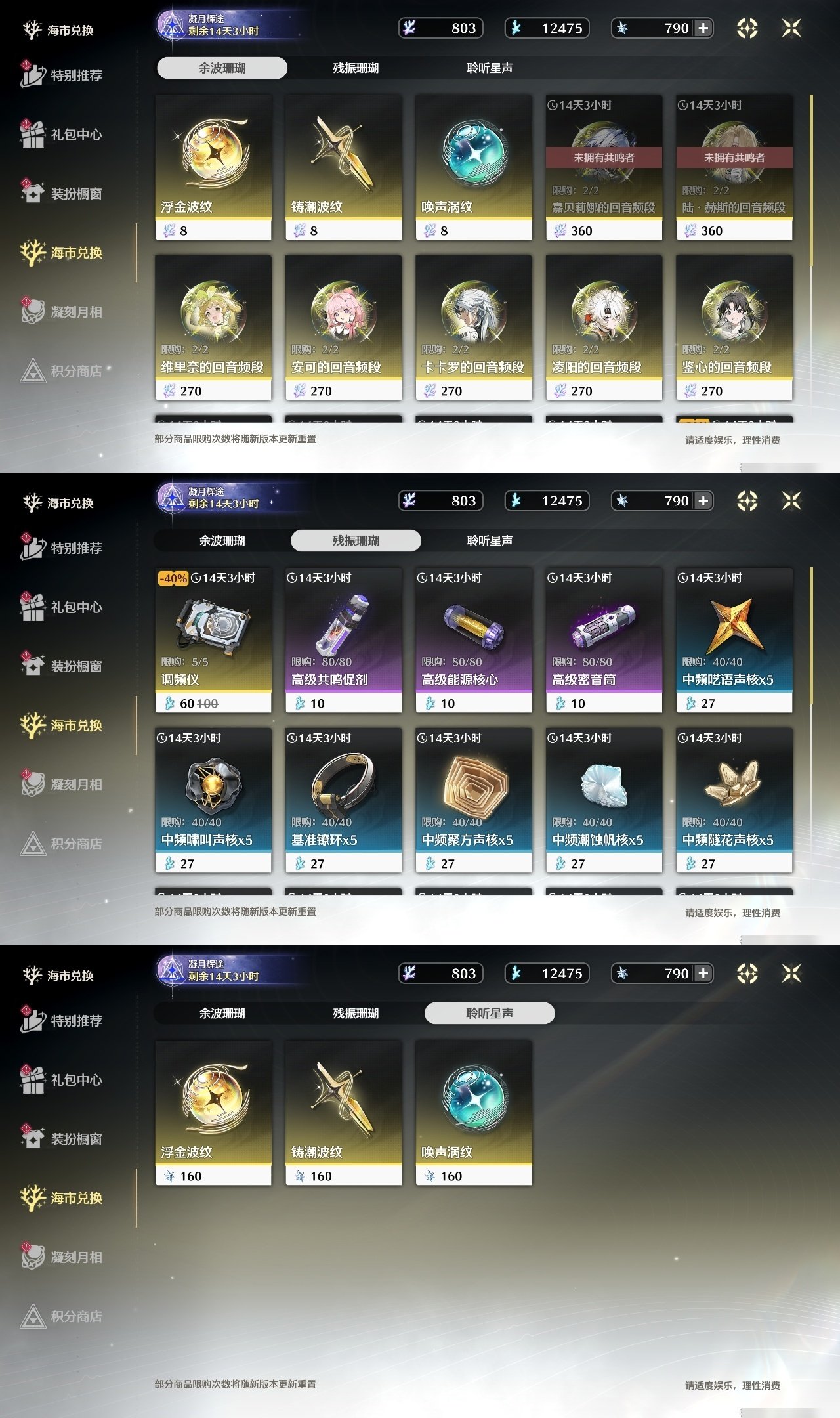
Task: Select the 高级能源核心 capsule item
Action: pyautogui.click(x=474, y=640)
